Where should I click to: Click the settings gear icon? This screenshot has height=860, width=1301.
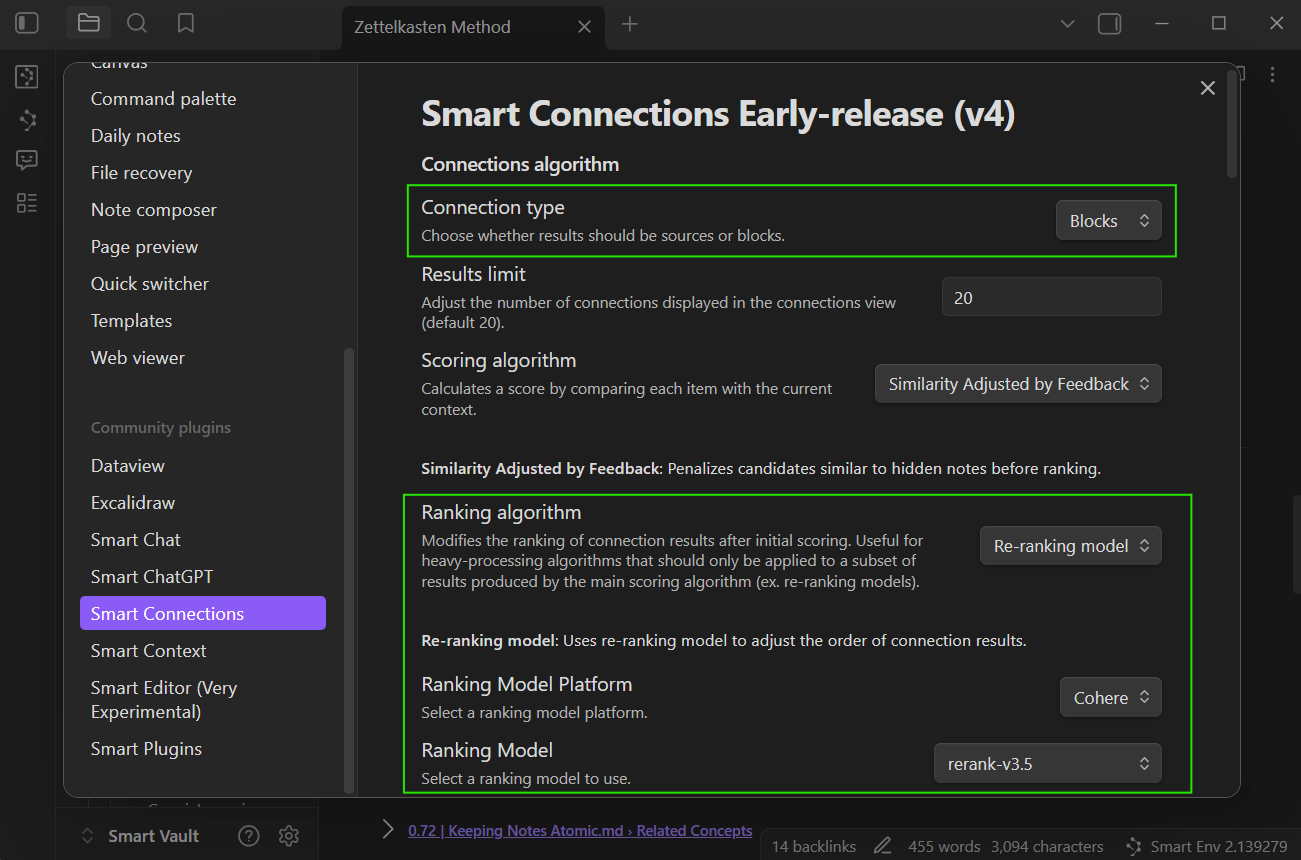[x=289, y=836]
